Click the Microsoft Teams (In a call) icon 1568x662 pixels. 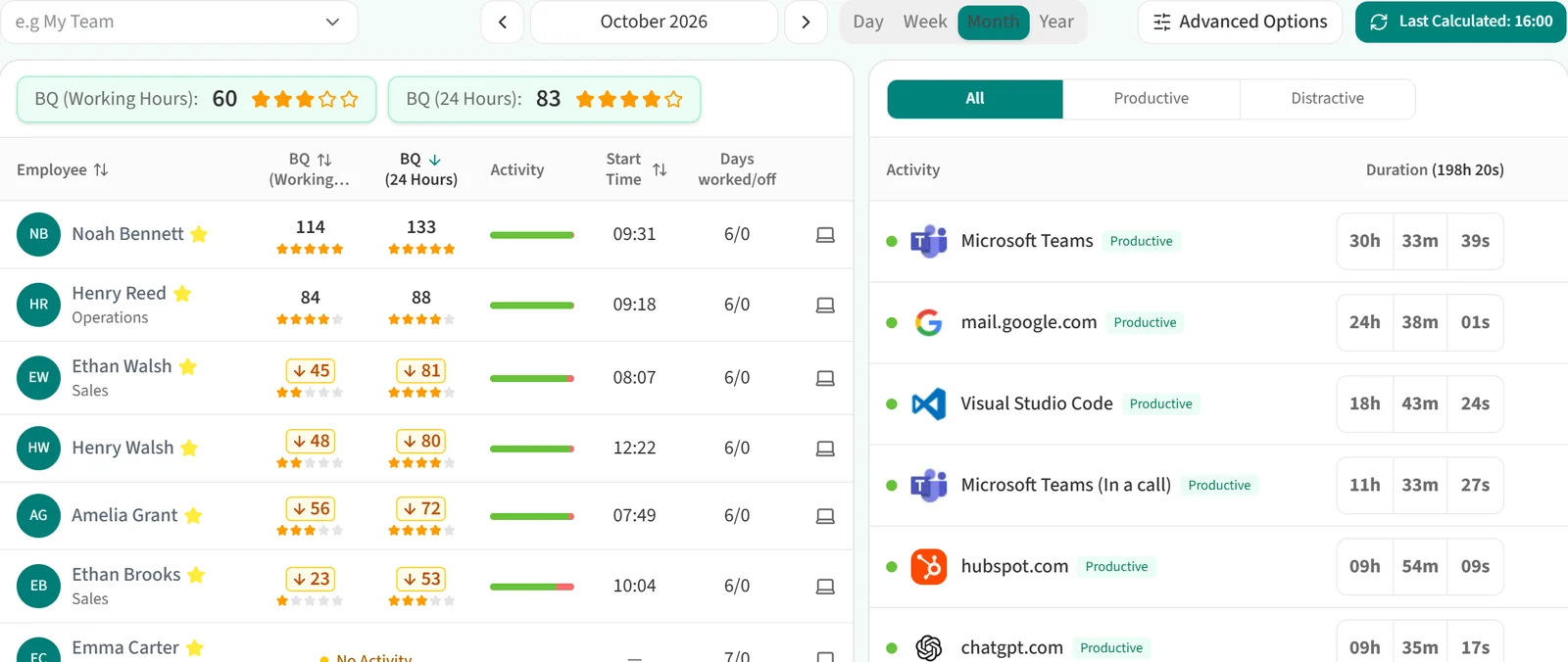(928, 485)
